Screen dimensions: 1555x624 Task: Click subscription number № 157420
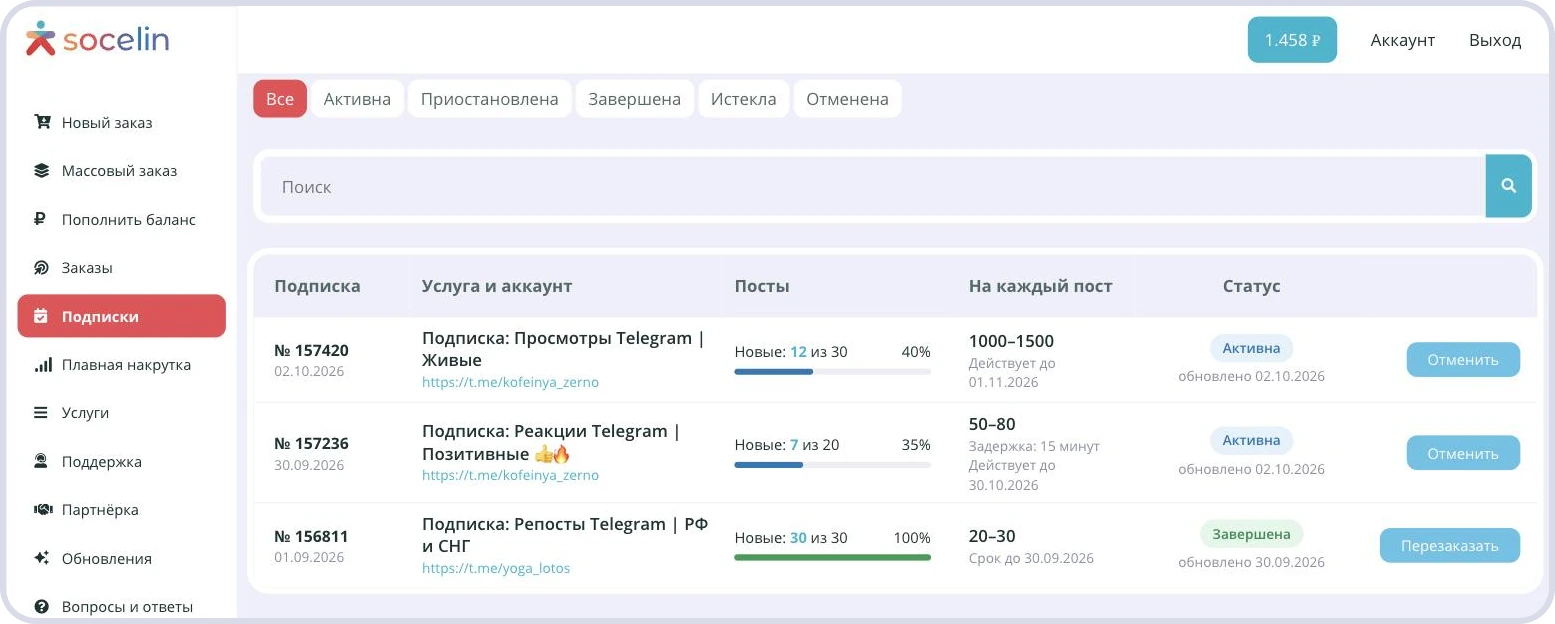311,351
